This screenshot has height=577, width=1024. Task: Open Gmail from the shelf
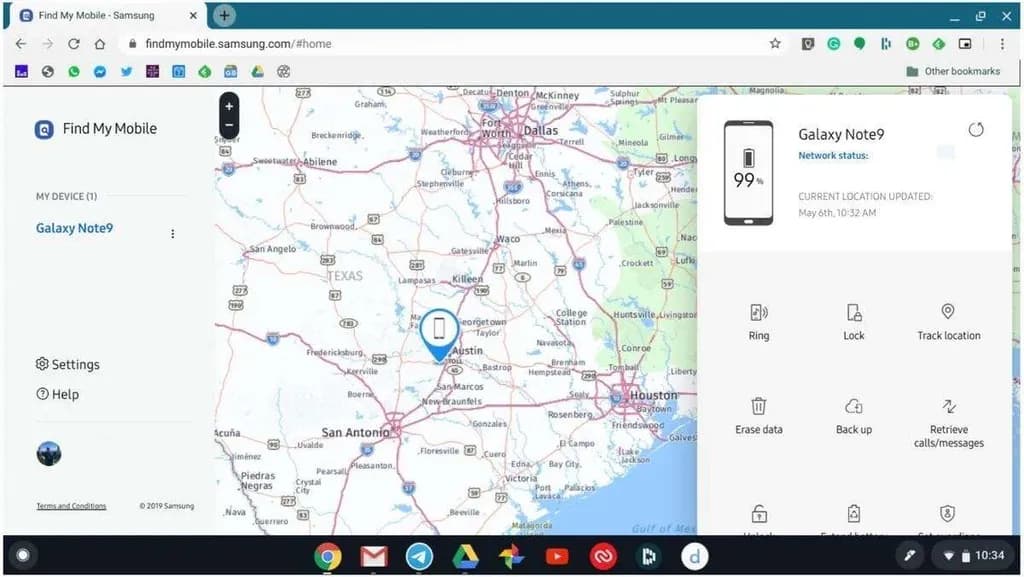[373, 556]
